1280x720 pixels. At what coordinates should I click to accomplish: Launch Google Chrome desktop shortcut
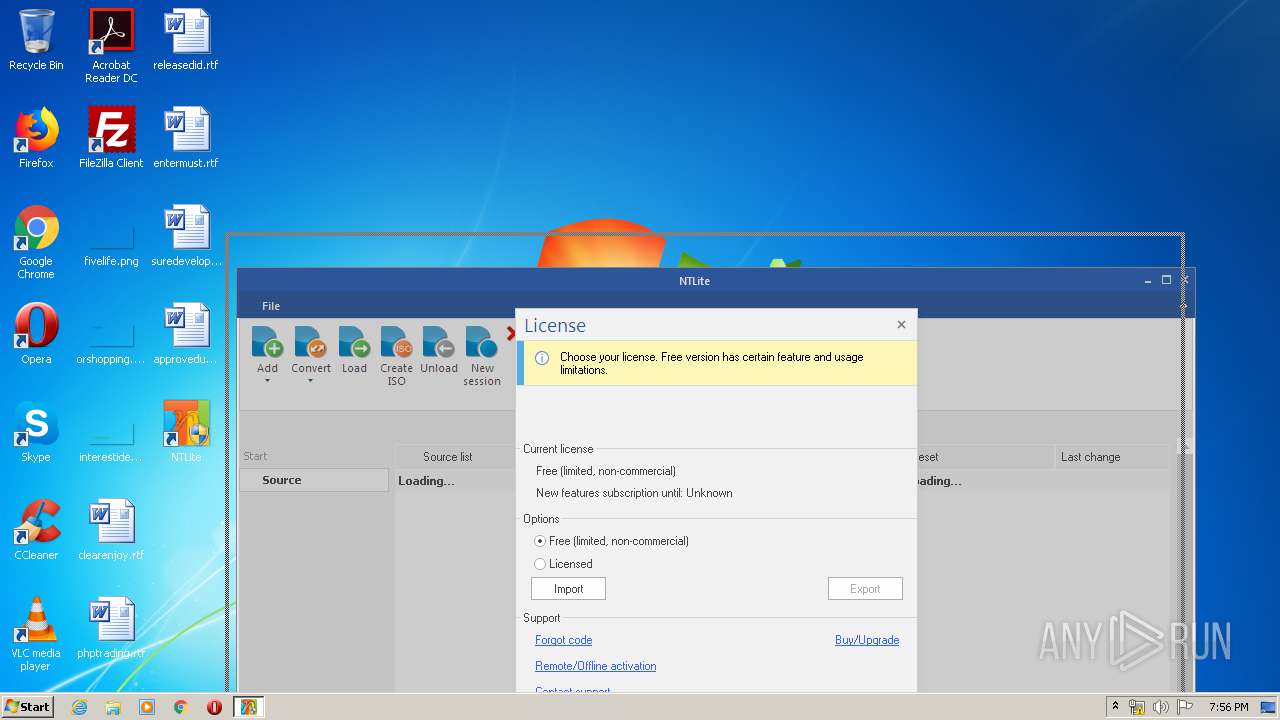click(x=36, y=242)
